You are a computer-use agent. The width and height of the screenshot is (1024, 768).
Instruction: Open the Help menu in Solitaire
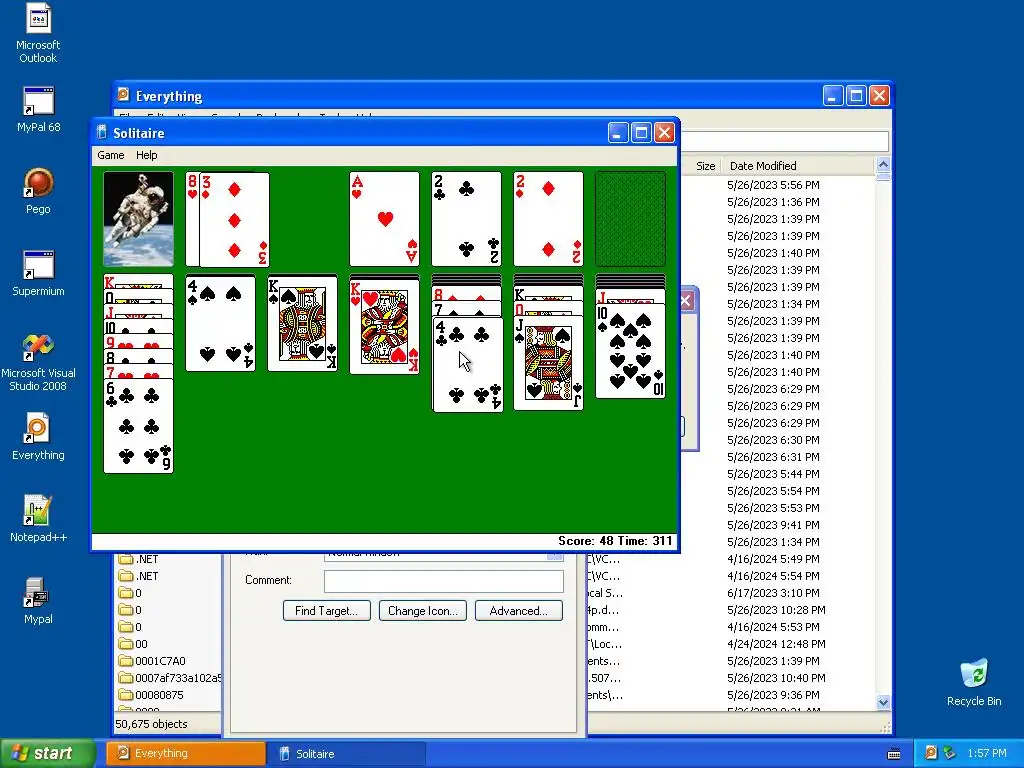146,155
